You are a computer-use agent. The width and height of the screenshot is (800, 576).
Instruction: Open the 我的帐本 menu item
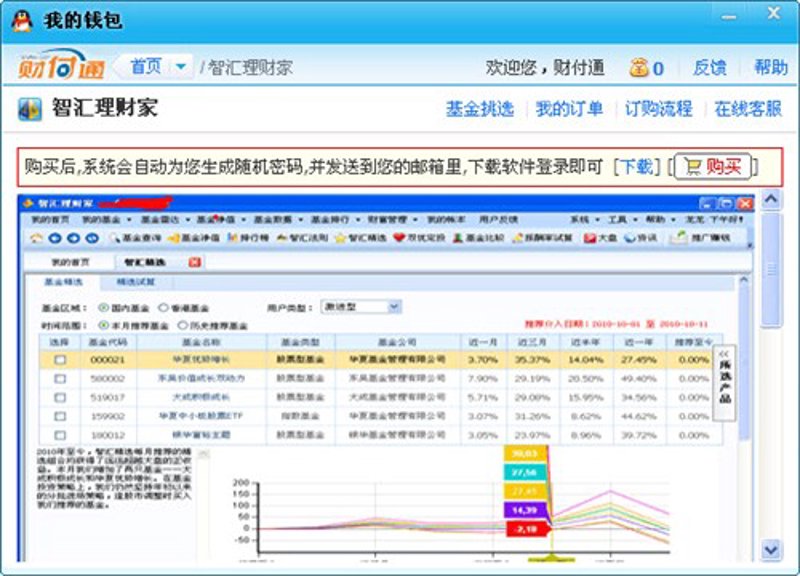(x=446, y=219)
